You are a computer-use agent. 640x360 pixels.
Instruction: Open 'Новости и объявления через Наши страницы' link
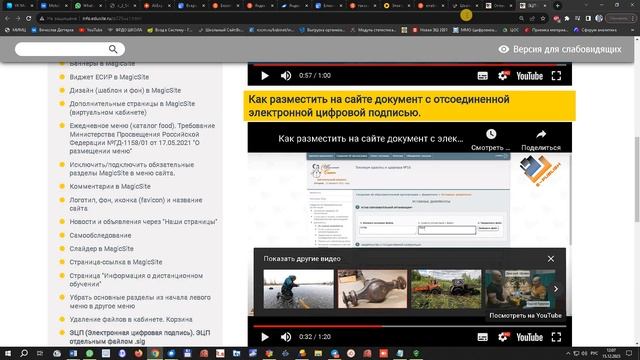point(143,222)
